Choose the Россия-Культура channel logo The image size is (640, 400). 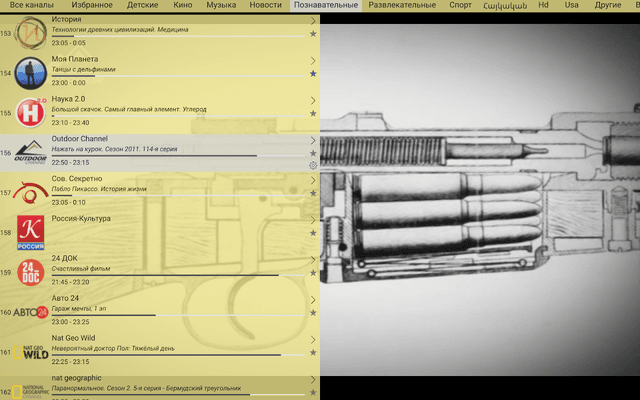click(31, 232)
